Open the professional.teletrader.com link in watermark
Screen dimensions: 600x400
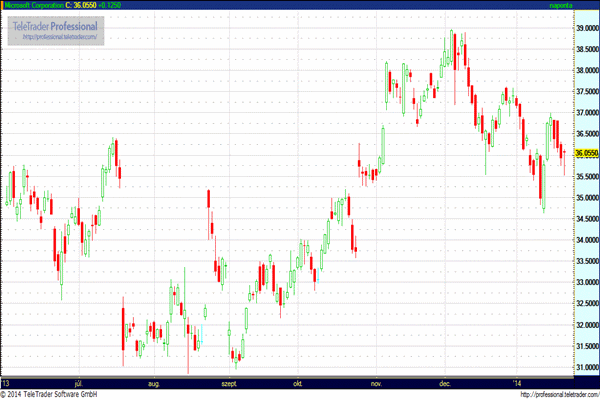pyautogui.click(x=60, y=37)
